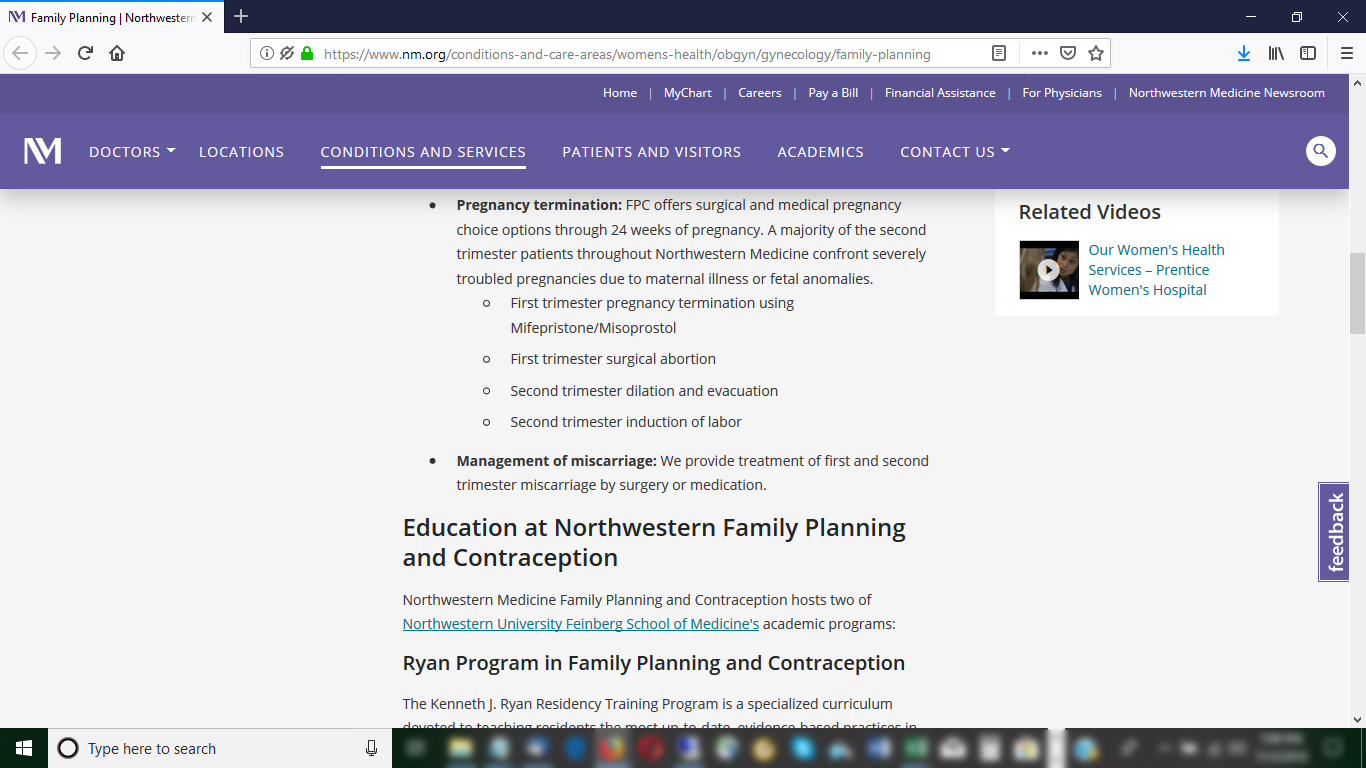Visit the Careers link
Viewport: 1366px width, 768px height.
coord(760,93)
